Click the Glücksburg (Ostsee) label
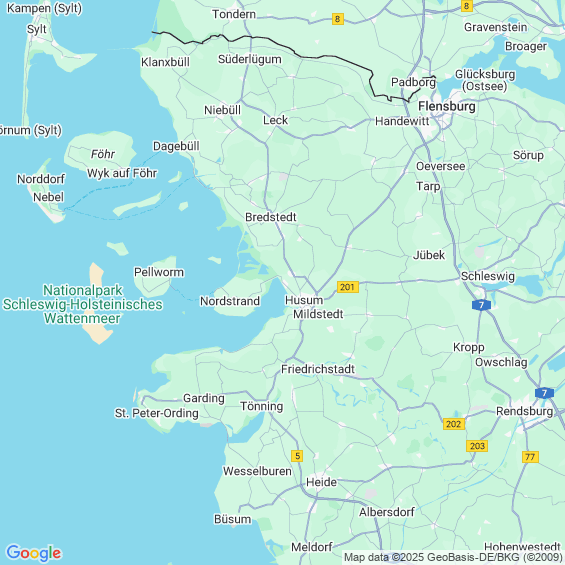This screenshot has width=565, height=565. click(485, 80)
